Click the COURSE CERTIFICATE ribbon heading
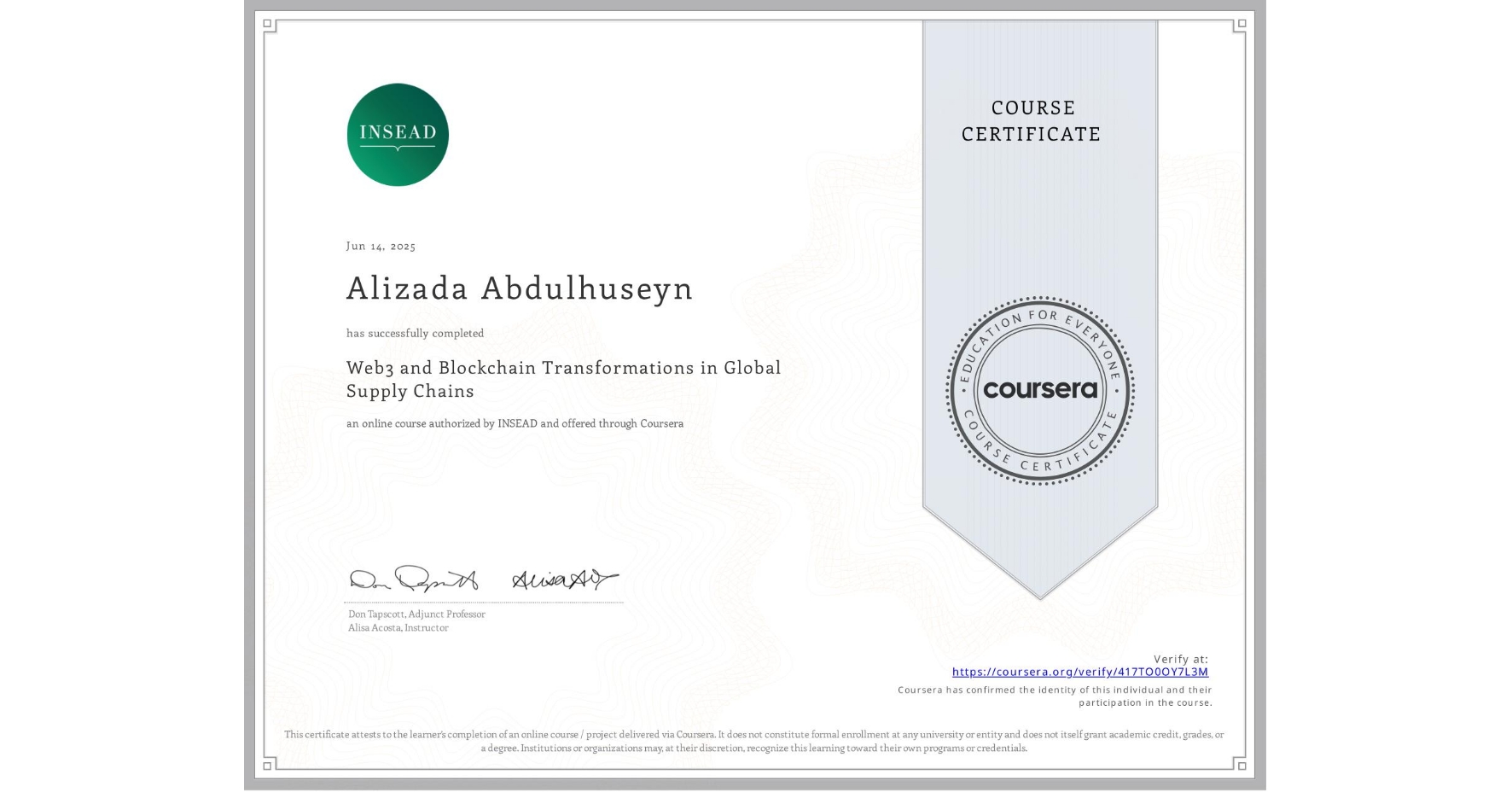Screen dimensions: 1512x792 (1032, 120)
